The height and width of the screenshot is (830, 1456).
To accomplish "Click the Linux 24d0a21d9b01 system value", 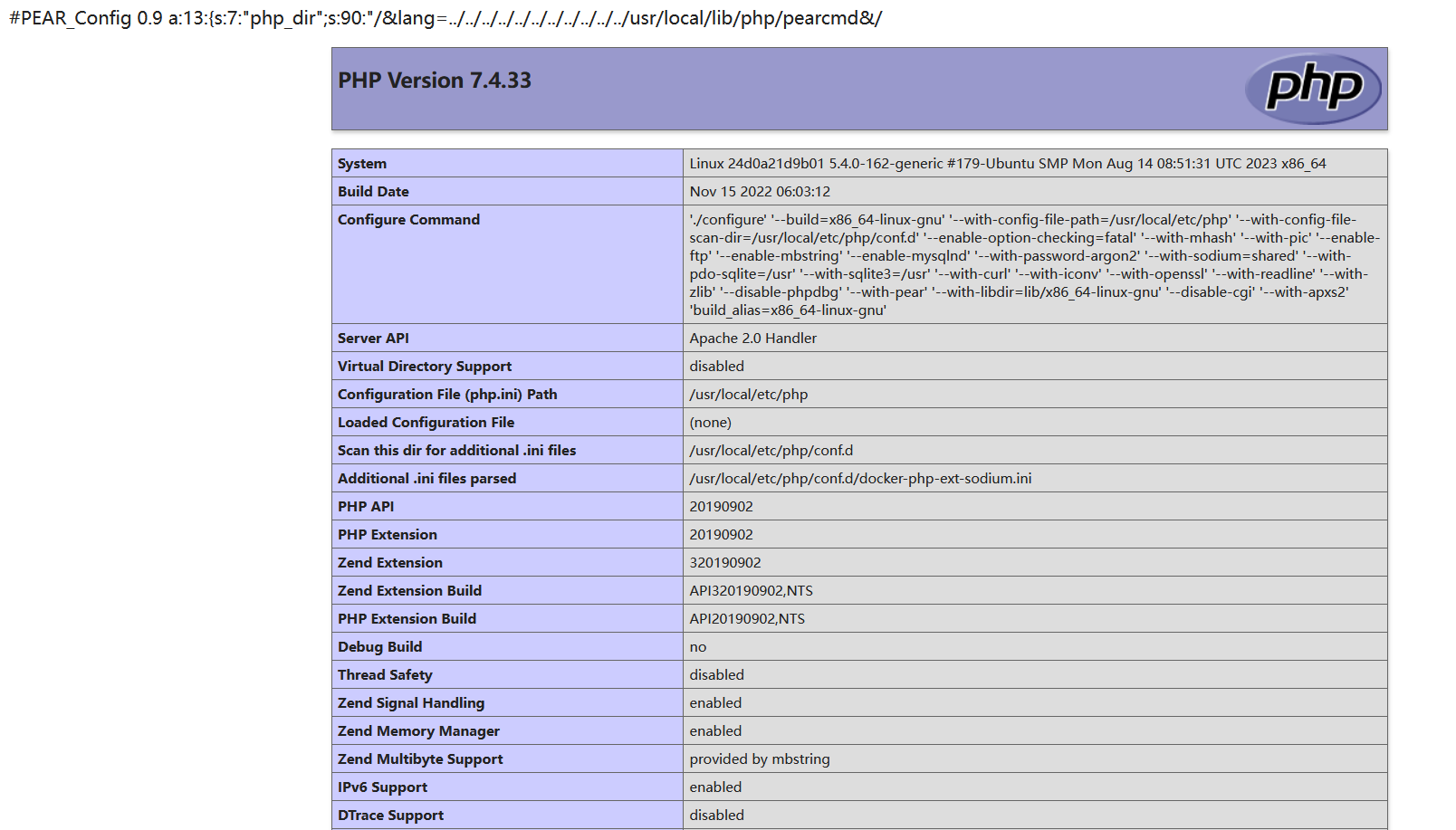I will click(1008, 164).
